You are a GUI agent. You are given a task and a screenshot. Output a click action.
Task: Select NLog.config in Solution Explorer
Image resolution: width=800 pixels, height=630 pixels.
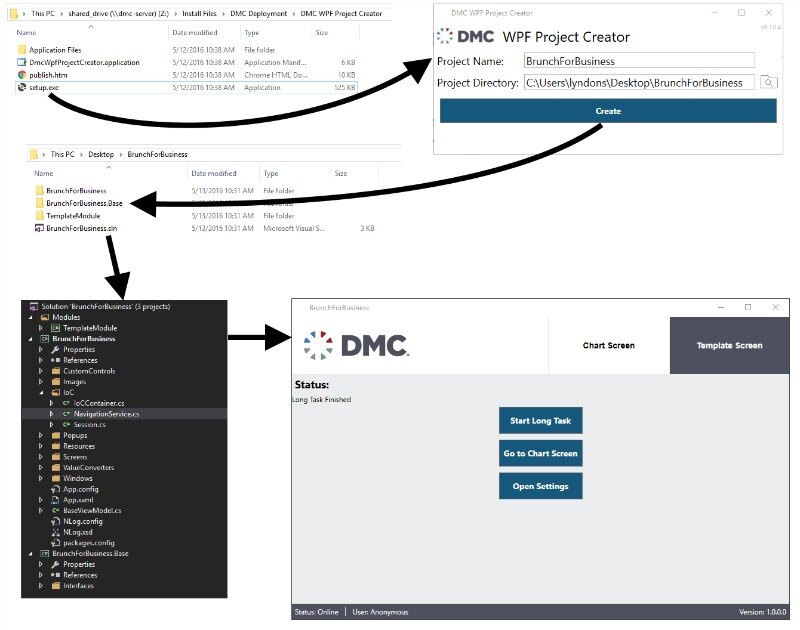tap(83, 521)
